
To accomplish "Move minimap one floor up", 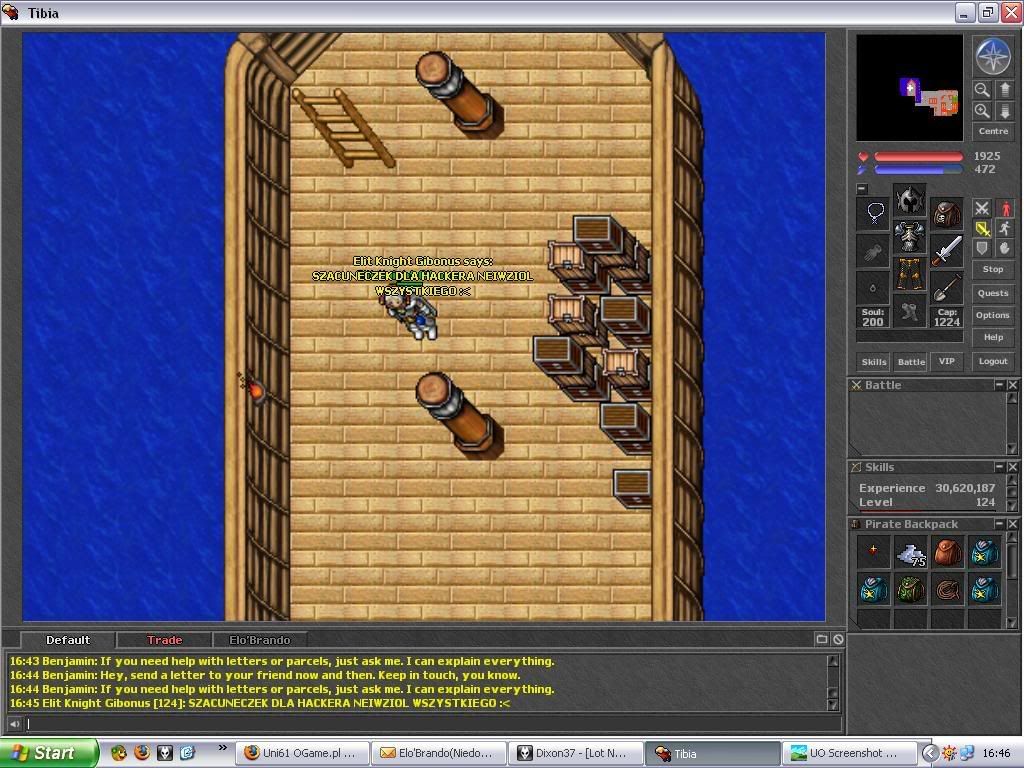I will click(1005, 89).
